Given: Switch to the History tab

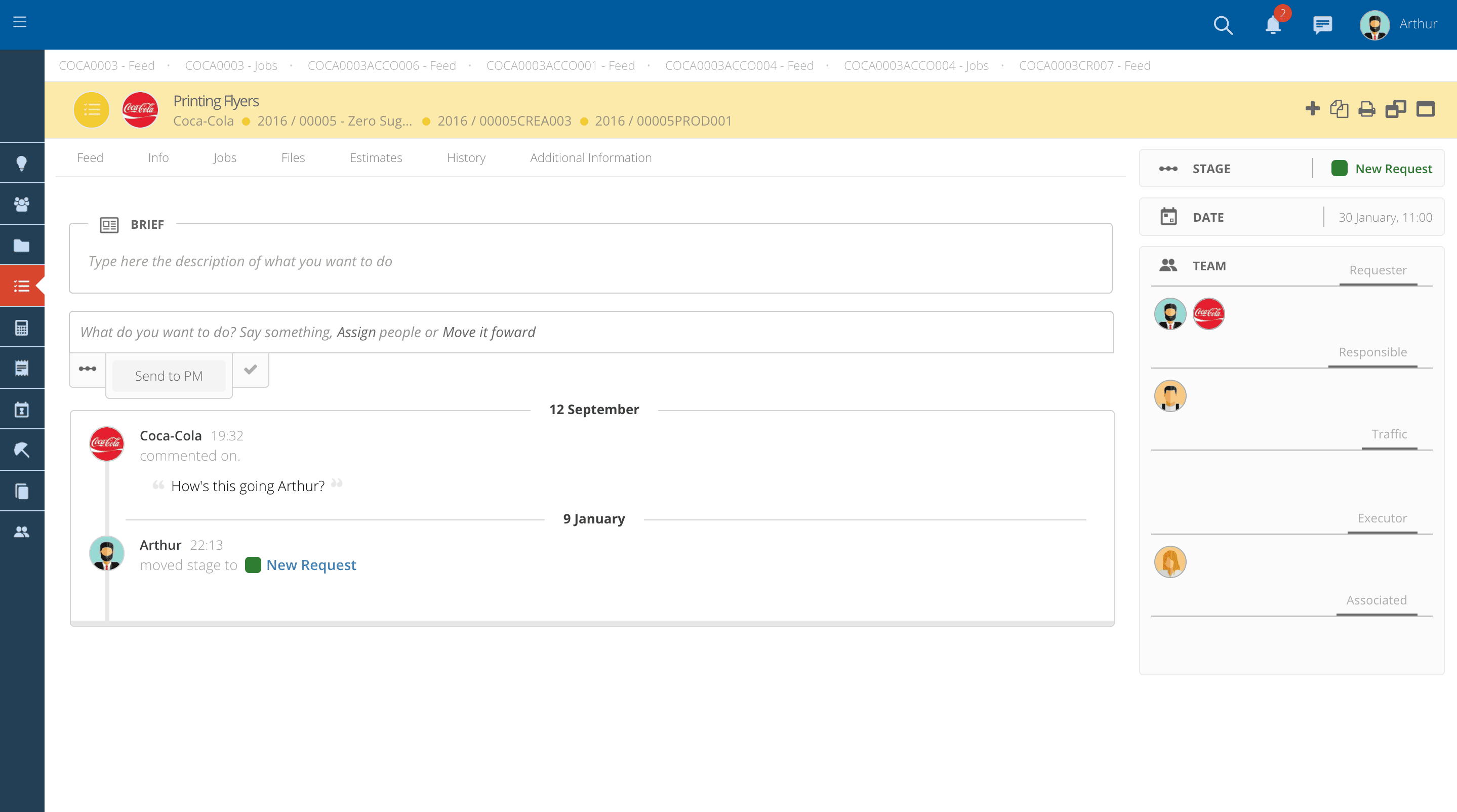Looking at the screenshot, I should [x=465, y=158].
